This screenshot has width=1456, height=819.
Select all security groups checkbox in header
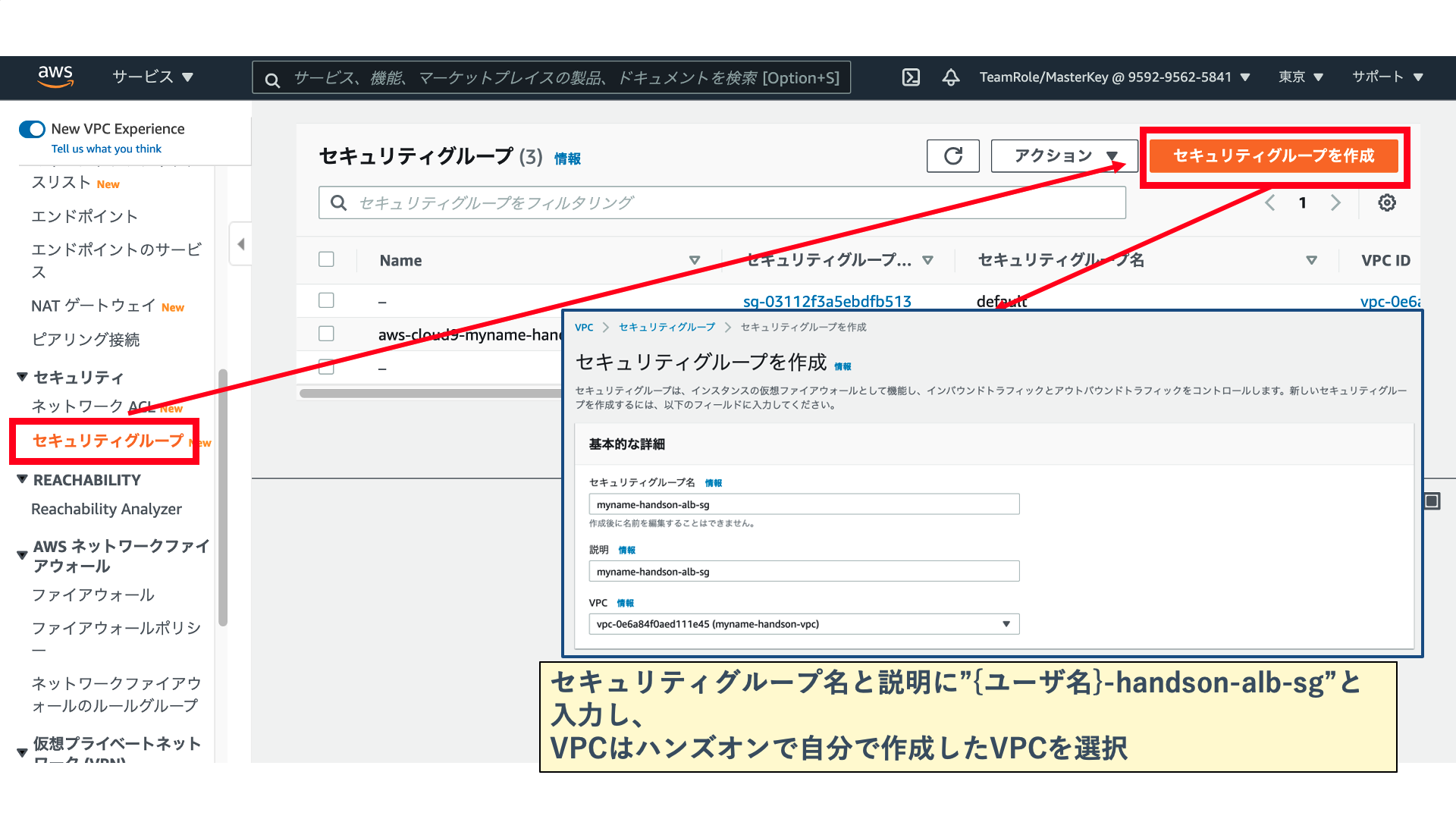327,259
